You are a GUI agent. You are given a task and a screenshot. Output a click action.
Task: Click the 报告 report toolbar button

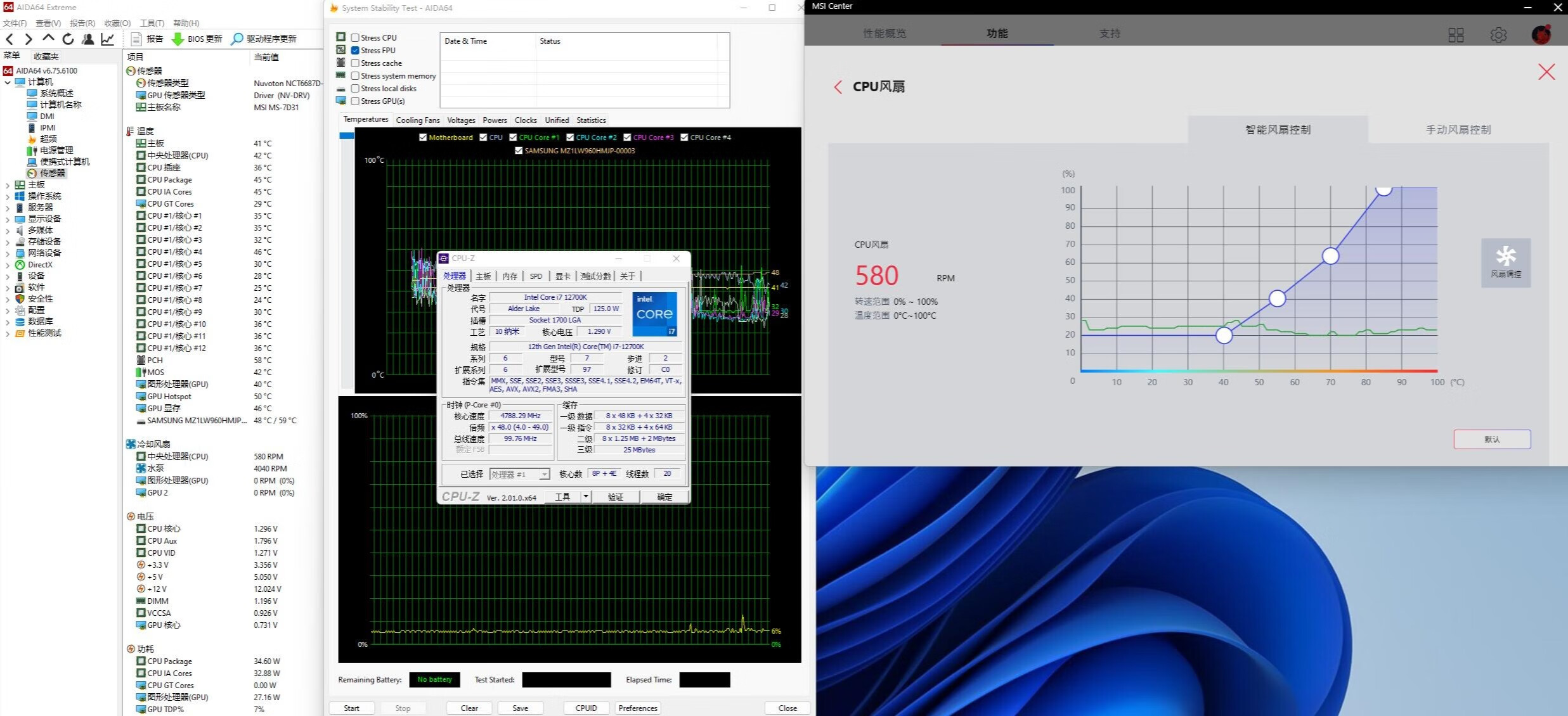click(x=147, y=39)
